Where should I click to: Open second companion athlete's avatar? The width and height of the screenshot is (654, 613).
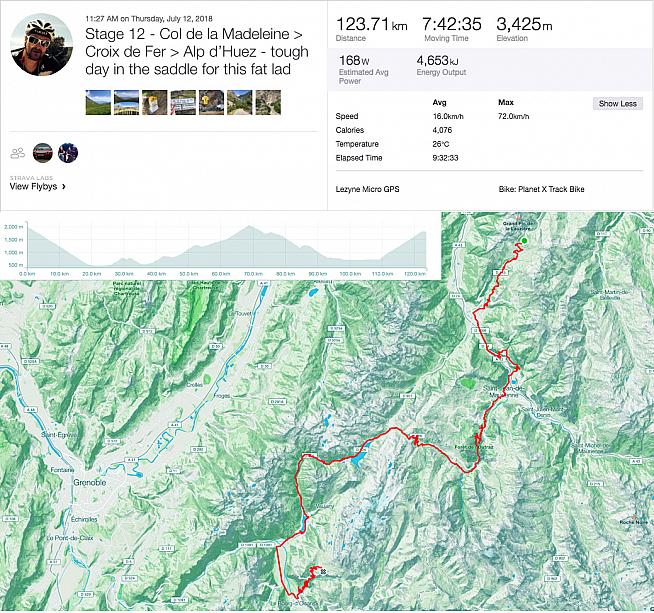click(x=68, y=152)
